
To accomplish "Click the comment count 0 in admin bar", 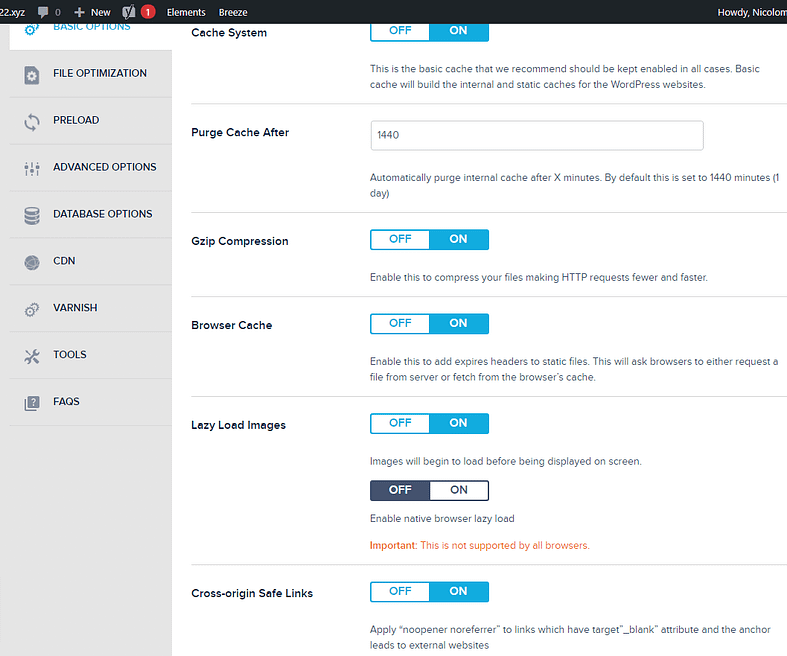I will tap(58, 12).
